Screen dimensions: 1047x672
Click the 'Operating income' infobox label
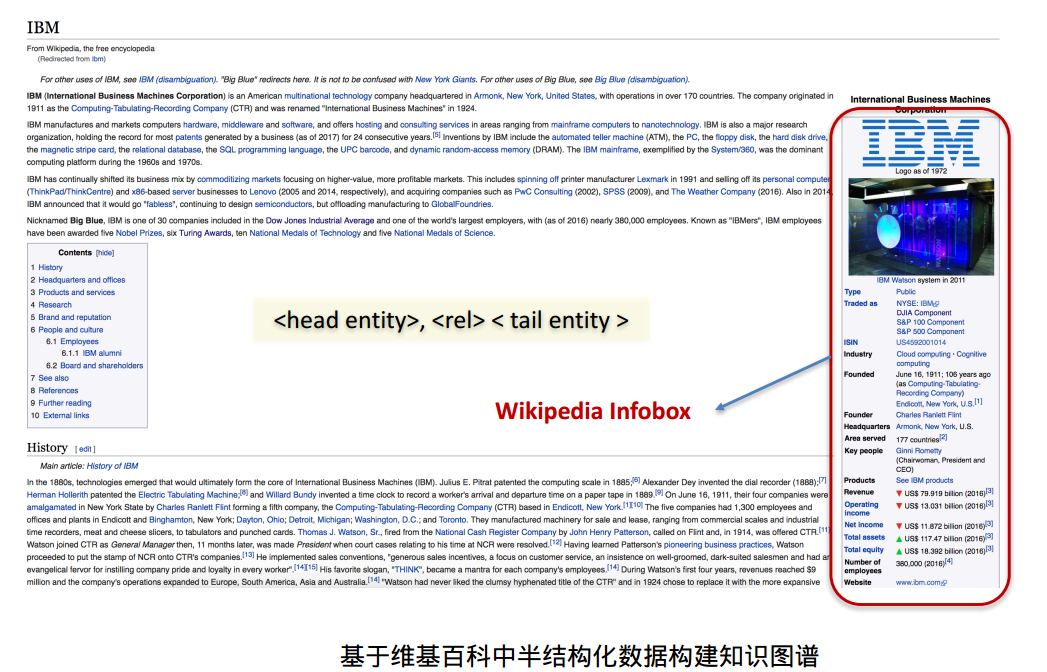[x=861, y=509]
